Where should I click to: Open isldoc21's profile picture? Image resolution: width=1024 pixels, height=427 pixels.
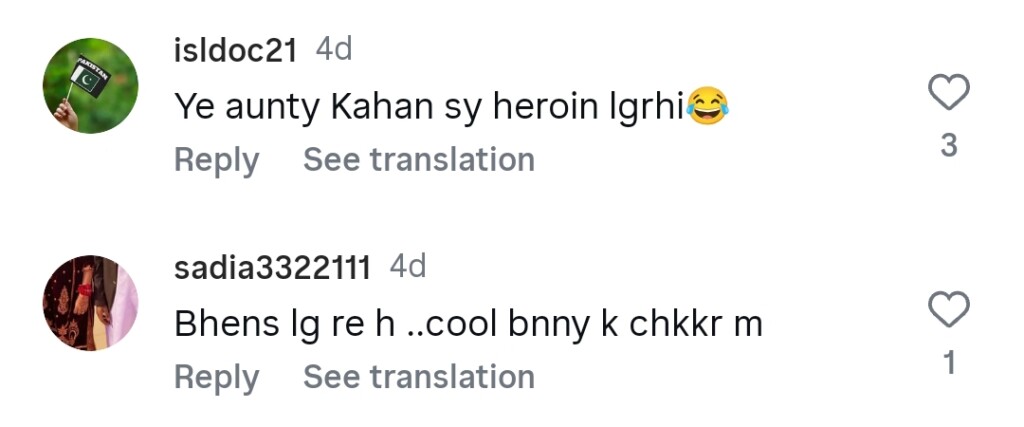pos(90,86)
